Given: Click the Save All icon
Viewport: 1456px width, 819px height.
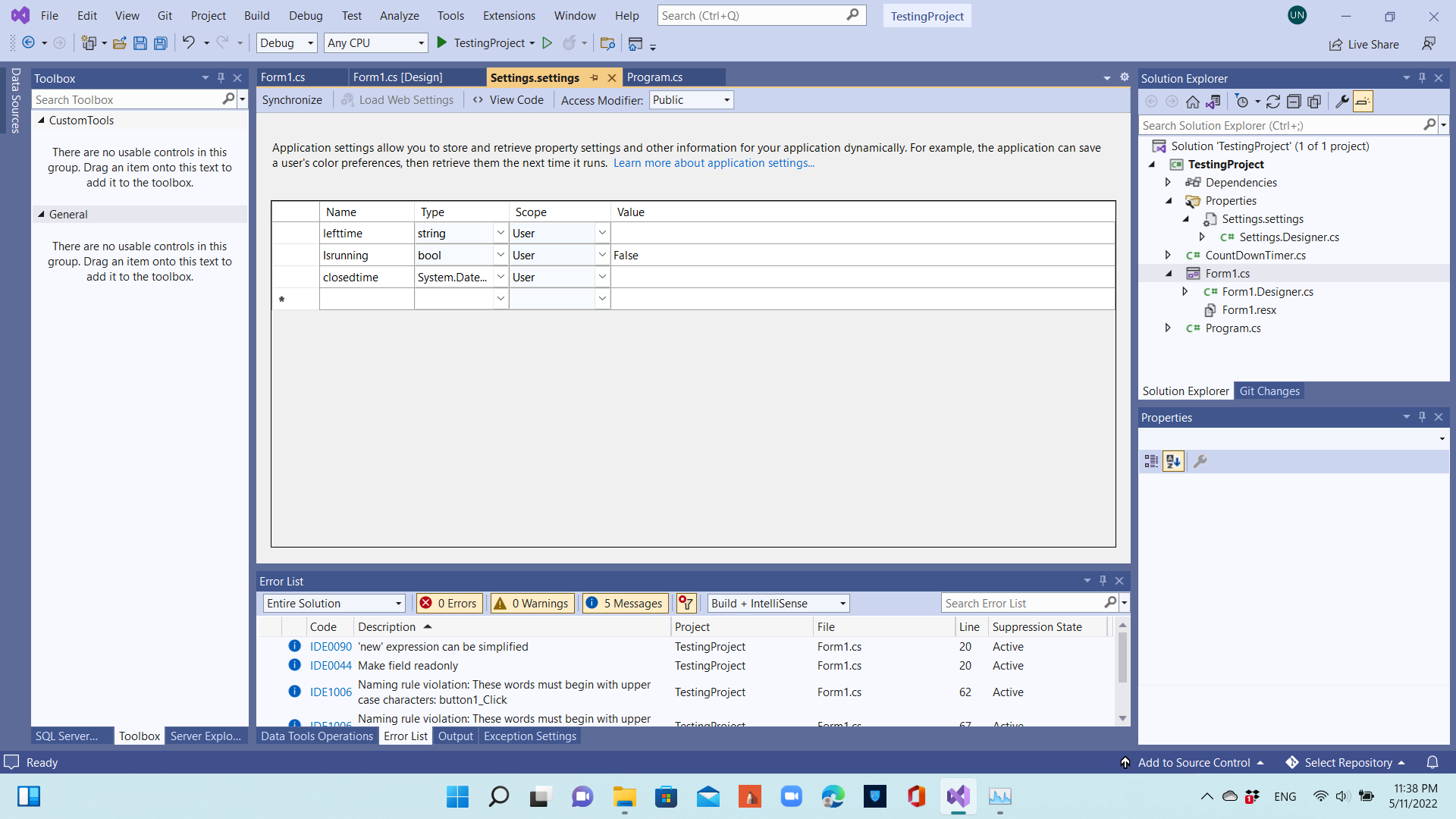Looking at the screenshot, I should click(x=161, y=43).
